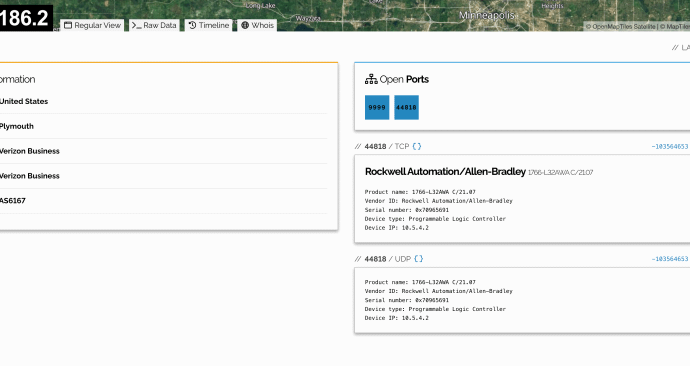Viewport: 690px width, 366px height.
Task: Click the Plymouth city value
Action: click(16, 126)
